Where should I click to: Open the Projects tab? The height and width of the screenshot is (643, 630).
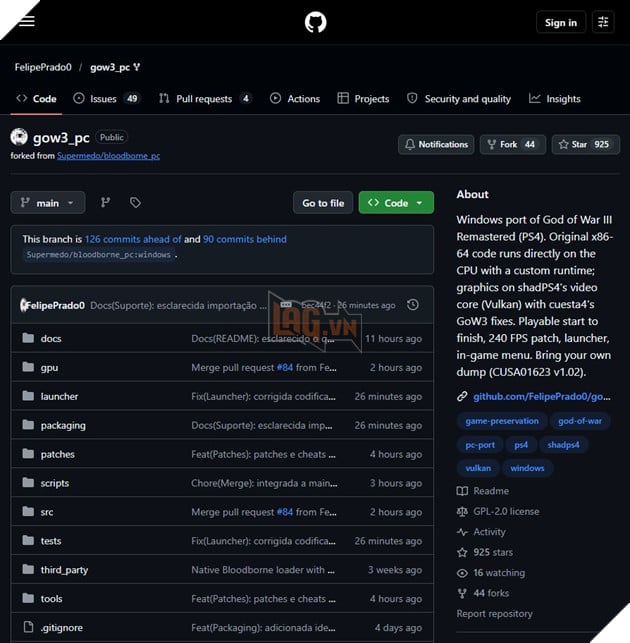[x=363, y=99]
